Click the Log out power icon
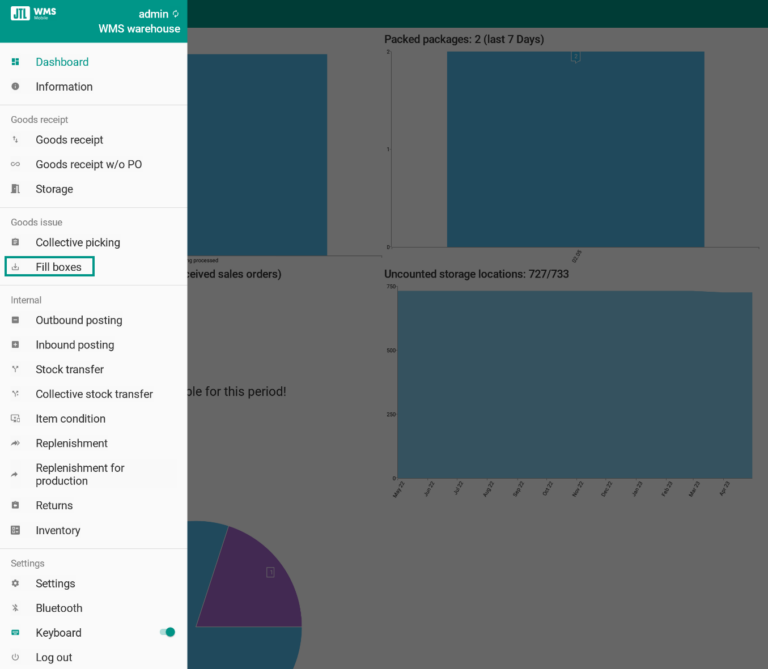 point(15,657)
